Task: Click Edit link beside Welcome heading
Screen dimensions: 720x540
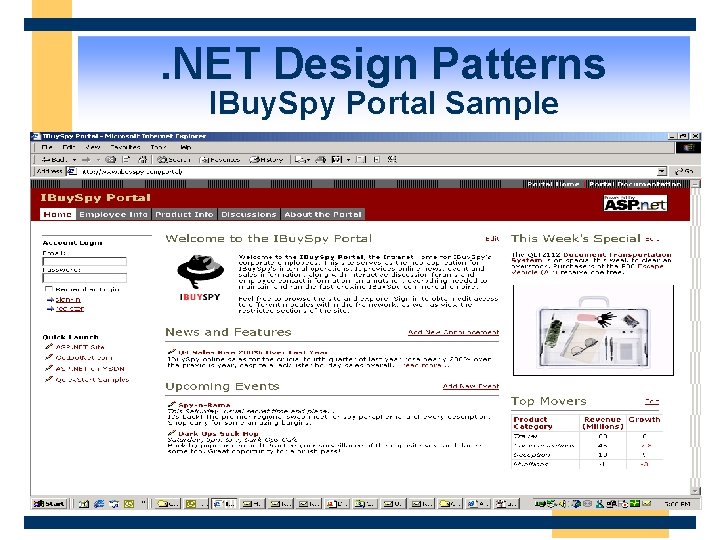Action: coord(492,238)
